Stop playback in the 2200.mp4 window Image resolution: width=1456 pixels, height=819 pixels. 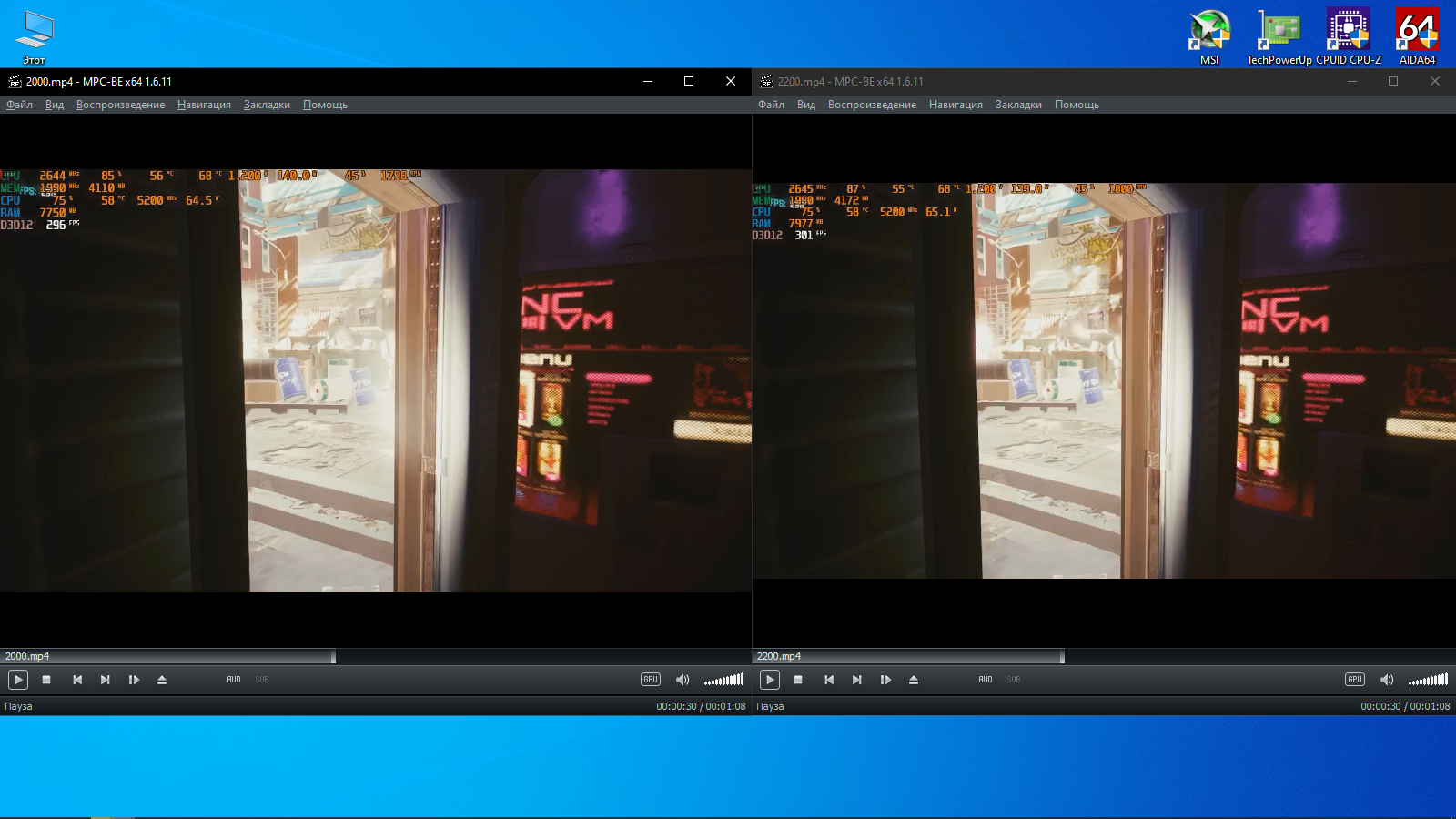[798, 680]
